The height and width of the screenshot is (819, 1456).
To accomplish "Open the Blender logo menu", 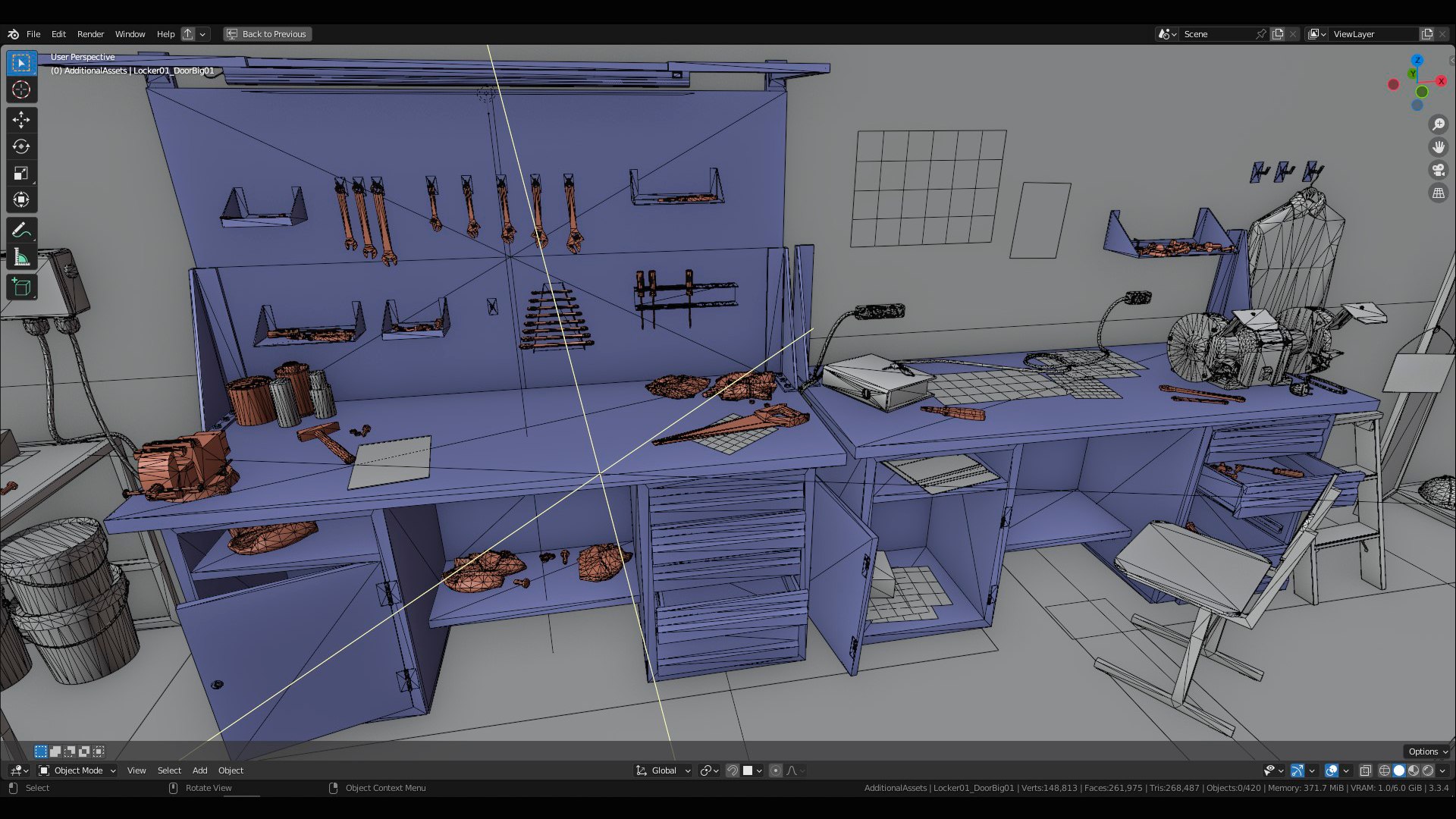I will point(13,34).
